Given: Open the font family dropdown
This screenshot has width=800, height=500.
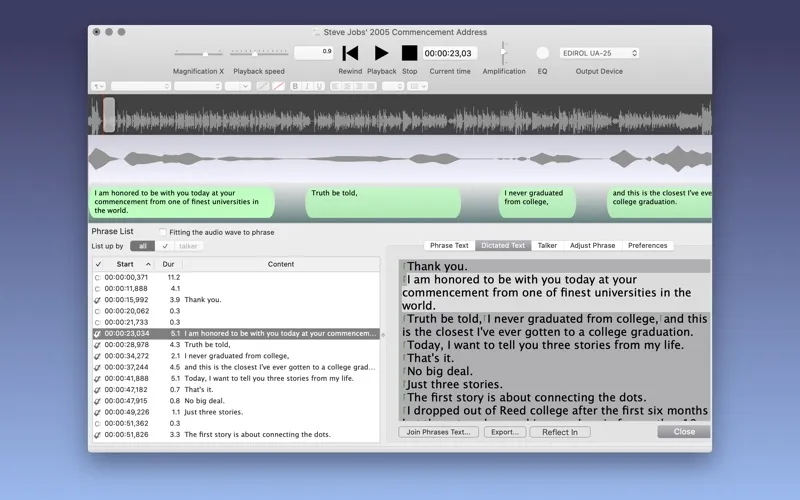Looking at the screenshot, I should point(140,86).
